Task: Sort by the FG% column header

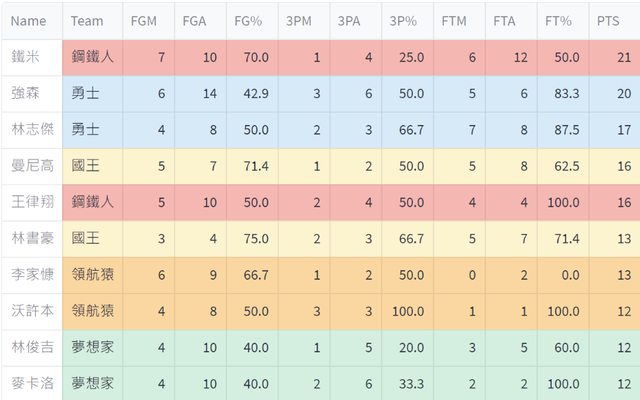Action: point(247,21)
